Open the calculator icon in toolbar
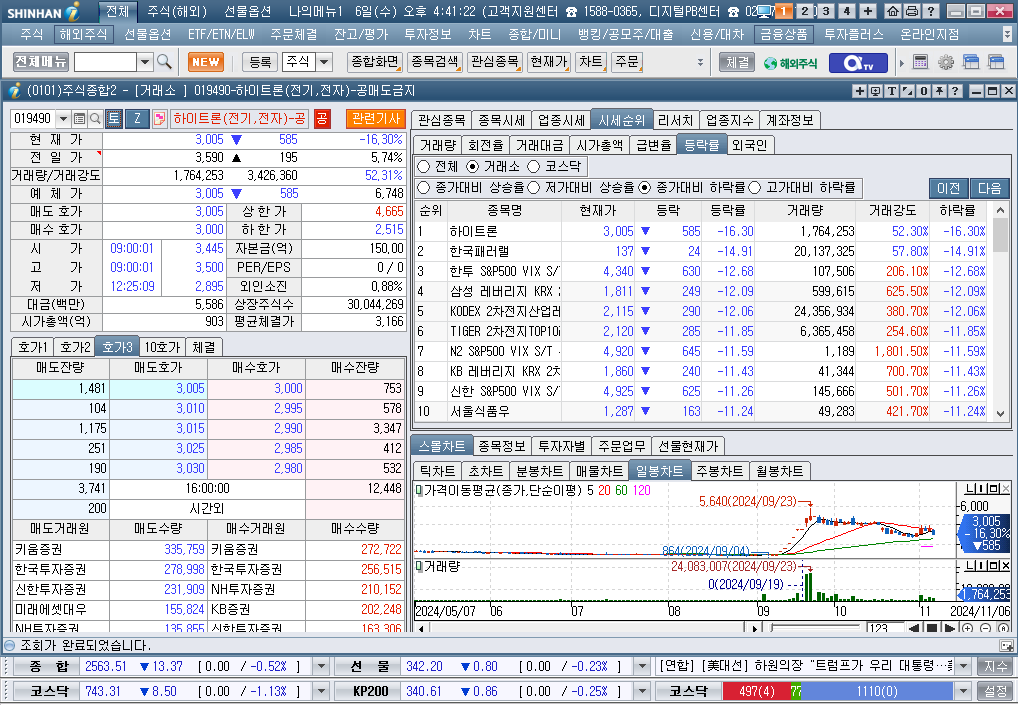Viewport: 1018px width, 705px height. [x=920, y=62]
